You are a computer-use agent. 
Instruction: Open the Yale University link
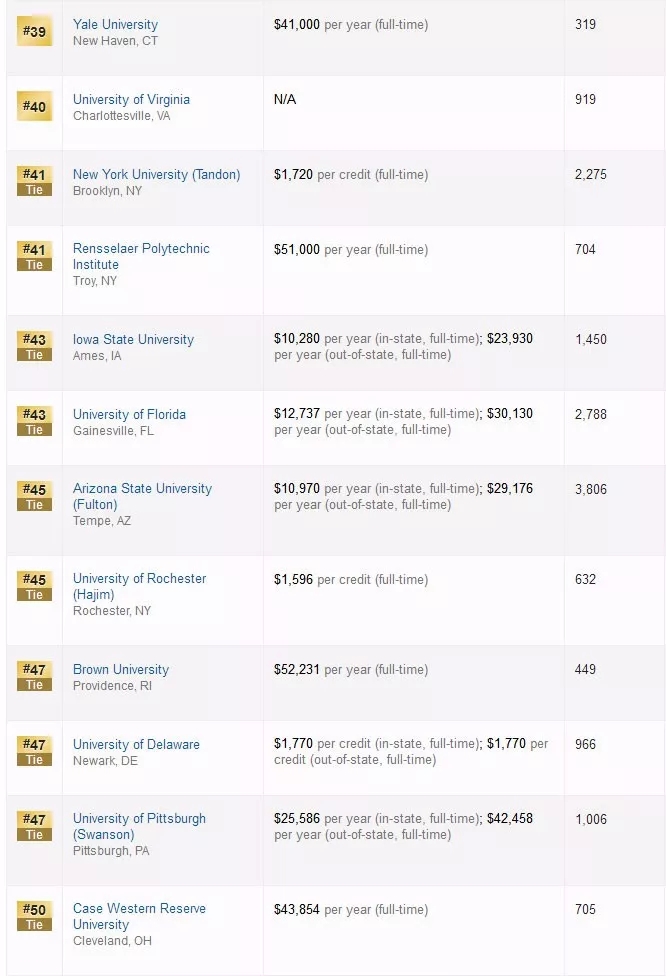[115, 24]
